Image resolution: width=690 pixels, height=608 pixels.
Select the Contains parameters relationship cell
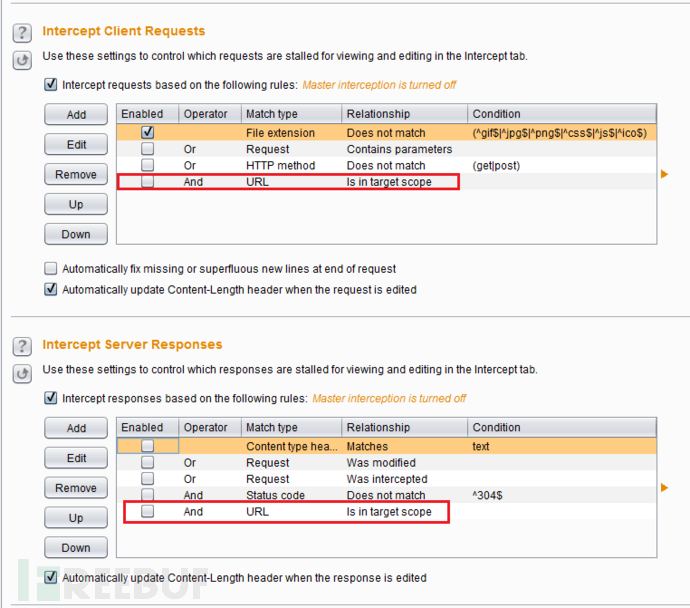tap(404, 149)
